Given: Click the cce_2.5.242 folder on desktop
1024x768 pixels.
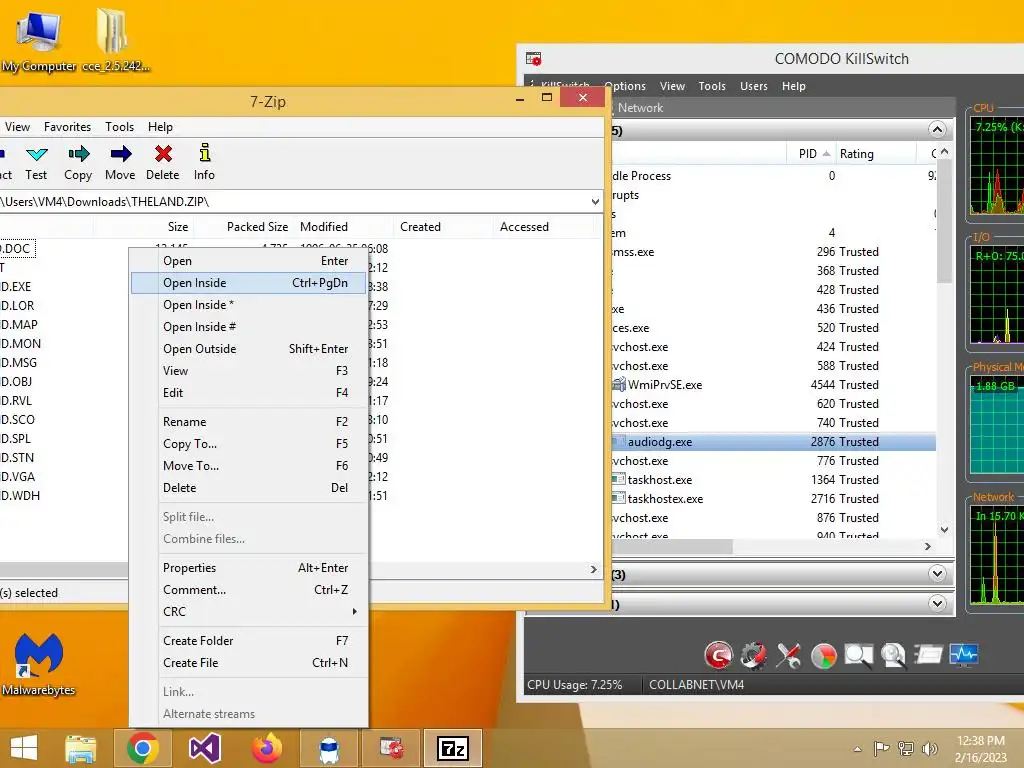Looking at the screenshot, I should click(x=115, y=38).
